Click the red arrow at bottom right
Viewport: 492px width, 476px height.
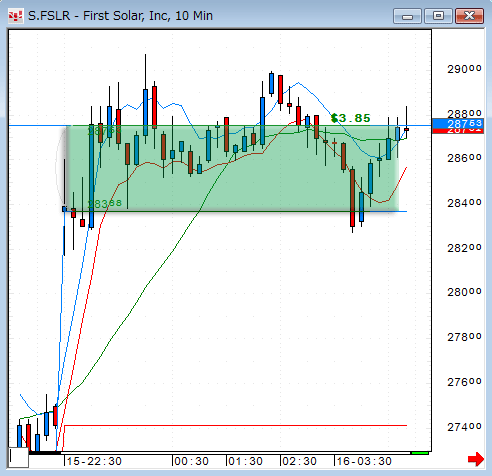point(476,459)
